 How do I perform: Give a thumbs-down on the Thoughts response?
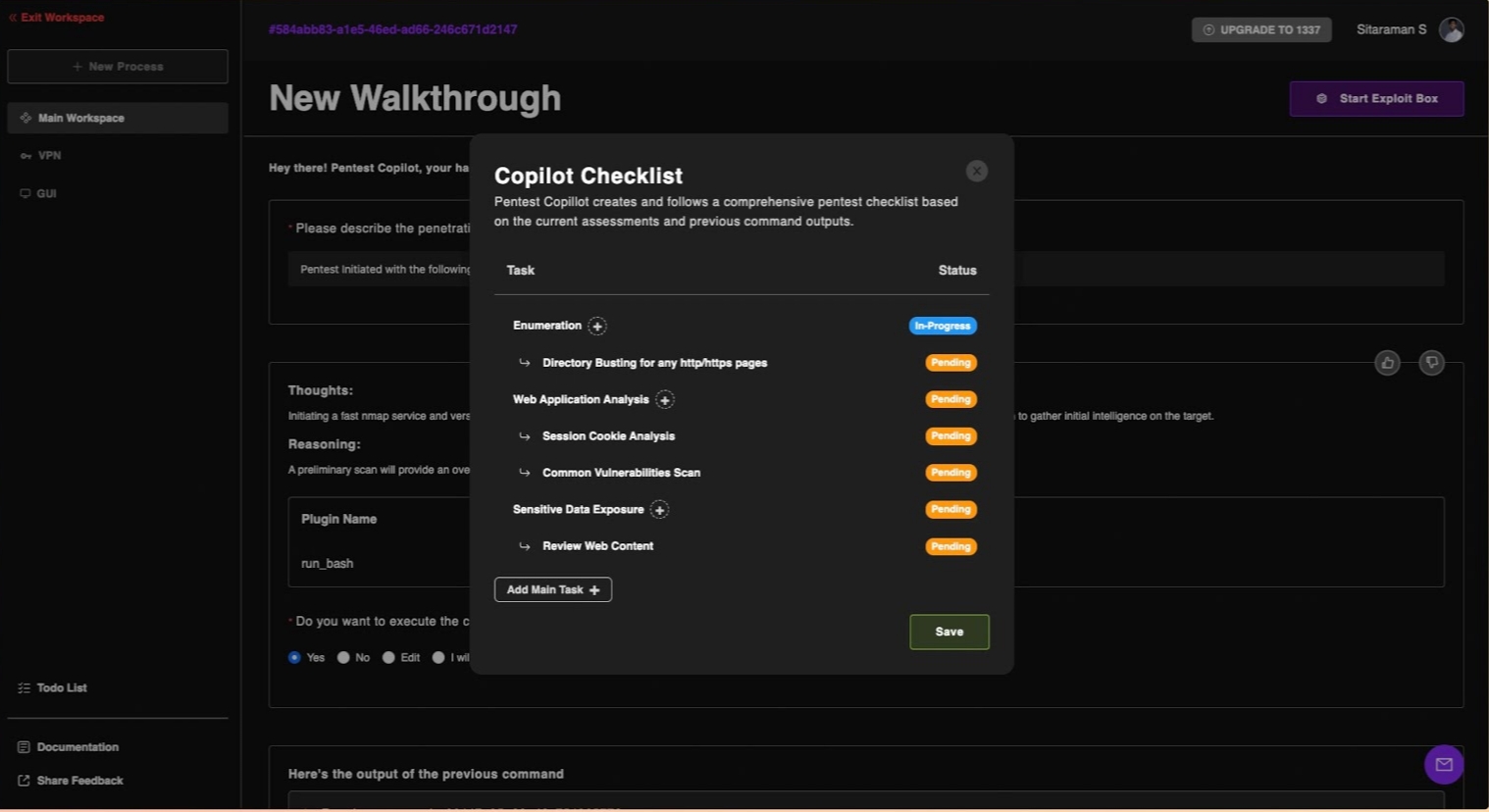(1431, 362)
